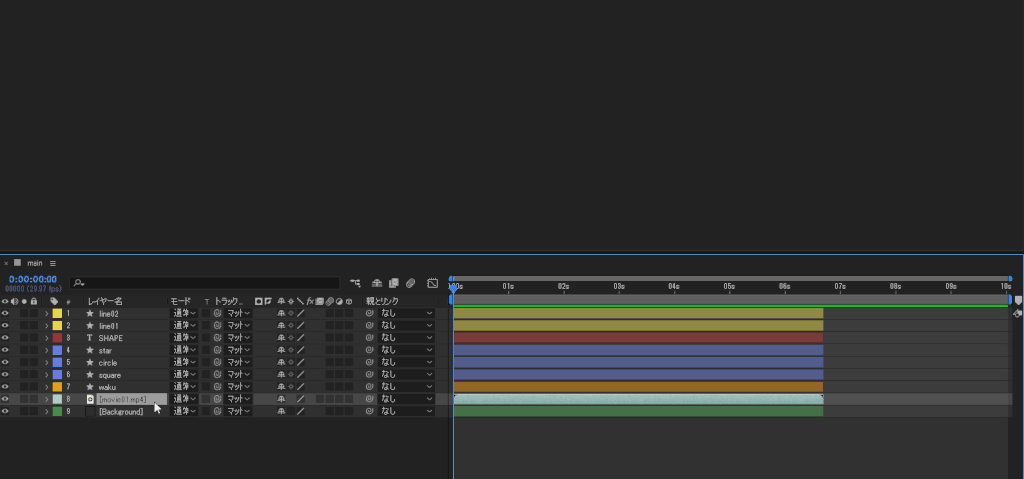This screenshot has height=479, width=1024.
Task: Select the waku layer name
Action: (107, 387)
